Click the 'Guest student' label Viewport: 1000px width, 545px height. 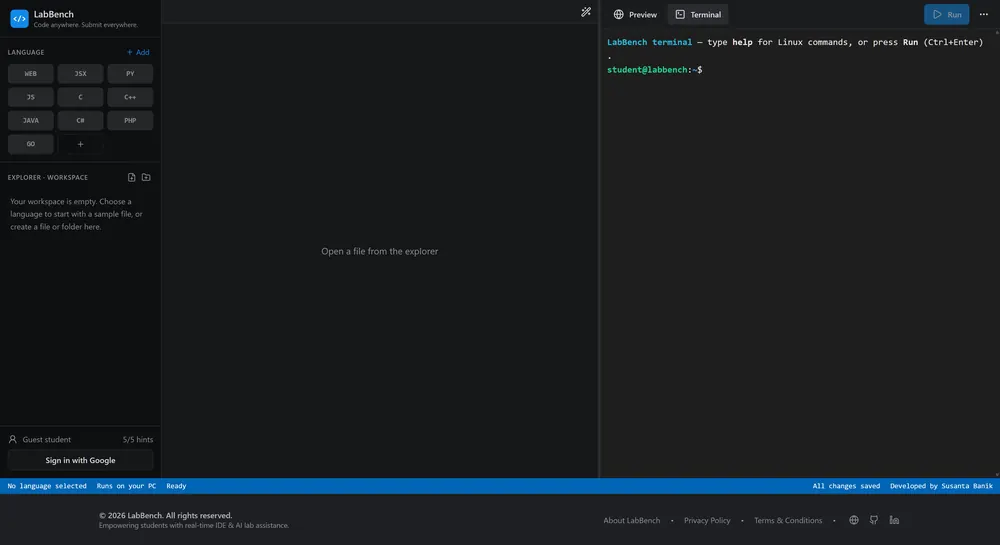pyautogui.click(x=47, y=439)
